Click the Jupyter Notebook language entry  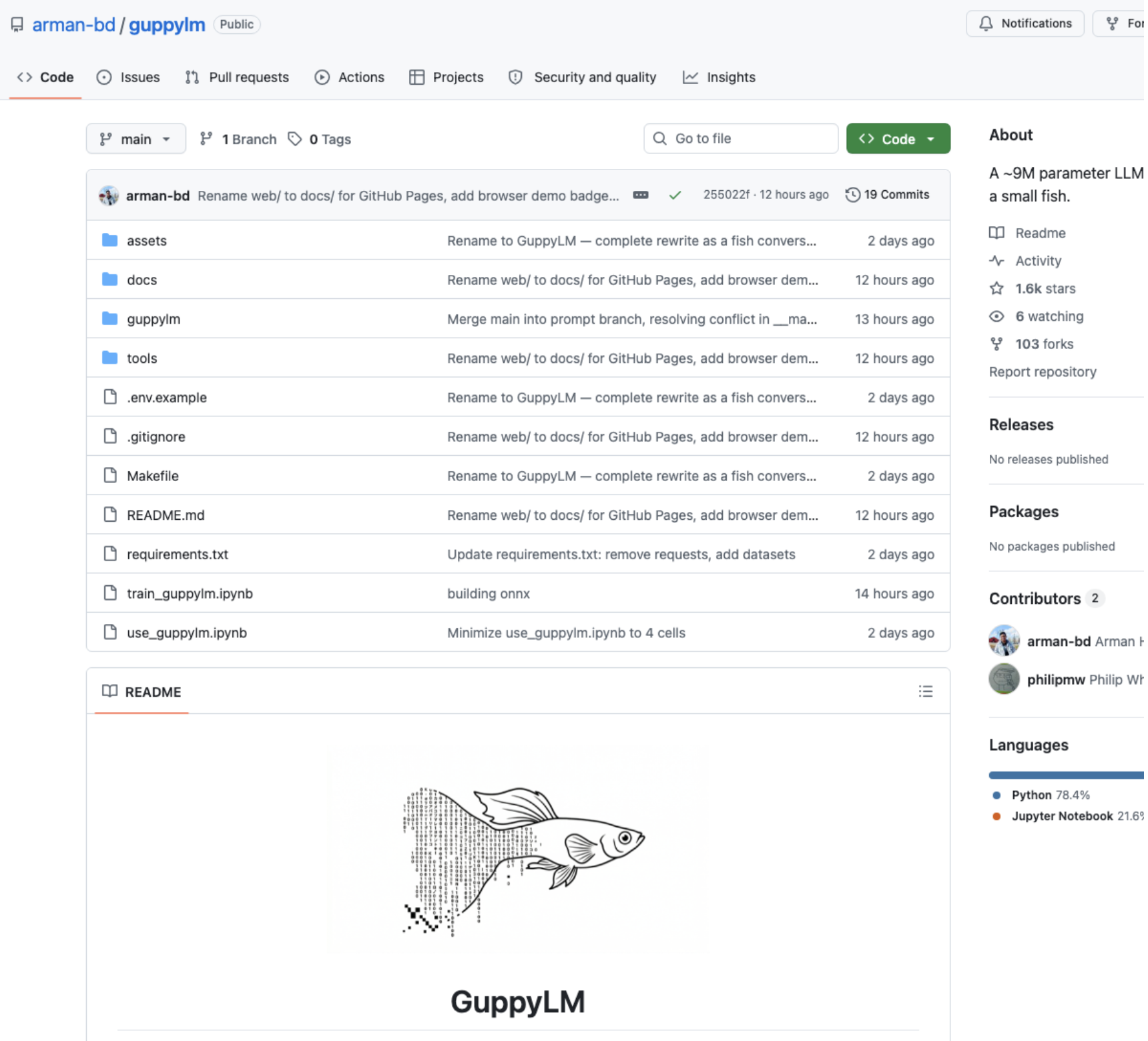(x=1068, y=816)
